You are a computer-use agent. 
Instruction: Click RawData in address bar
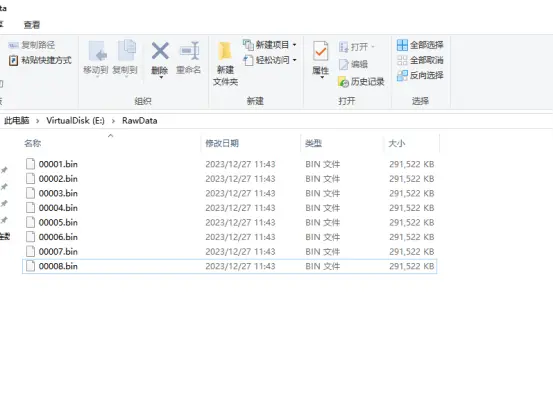[x=140, y=120]
